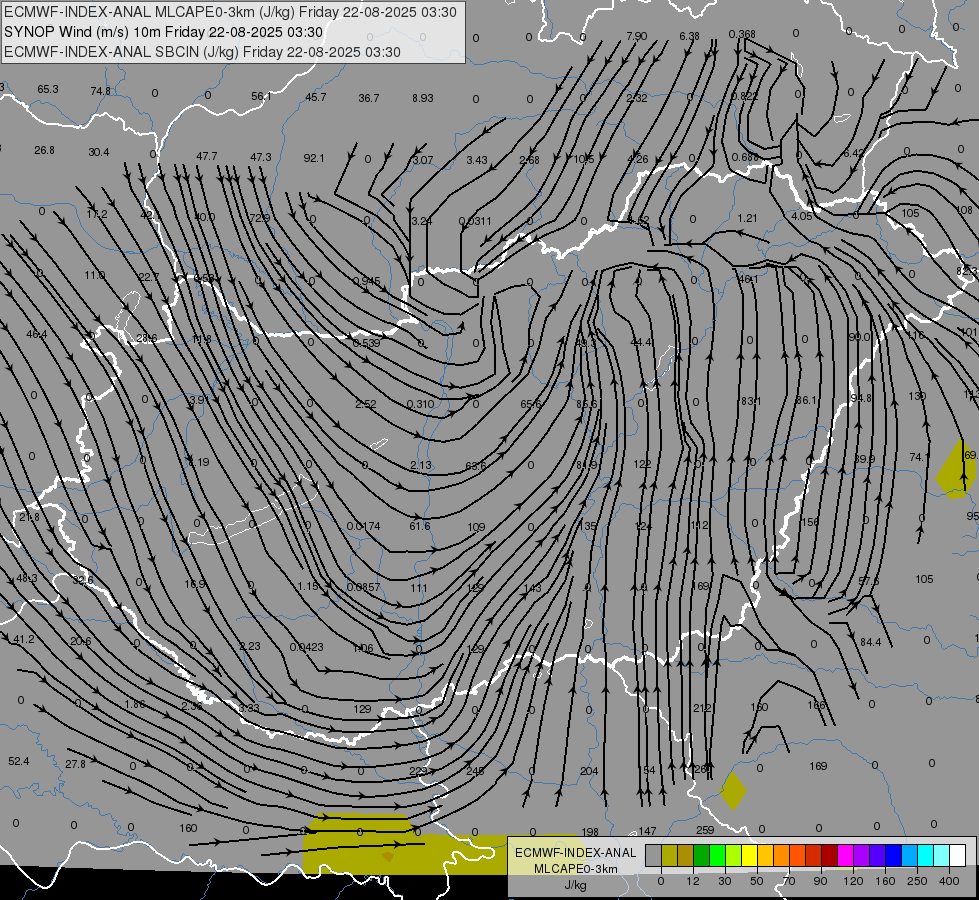979x900 pixels.
Task: Pick the dark green legend swatch
Action: point(702,856)
